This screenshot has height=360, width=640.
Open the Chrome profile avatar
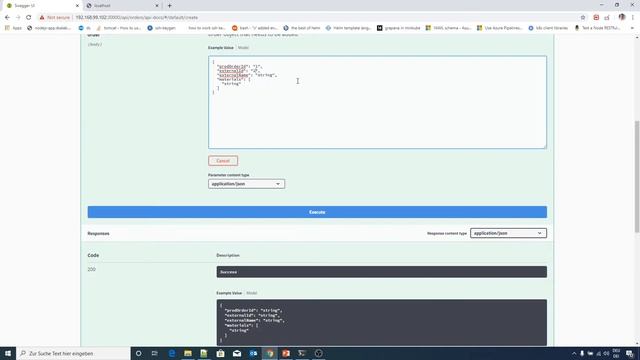(622, 17)
